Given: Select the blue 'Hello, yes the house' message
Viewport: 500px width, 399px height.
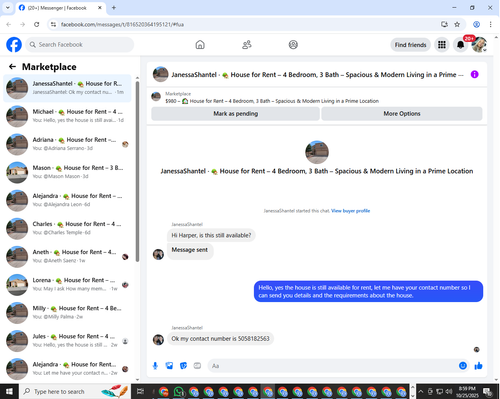Looking at the screenshot, I should (368, 291).
